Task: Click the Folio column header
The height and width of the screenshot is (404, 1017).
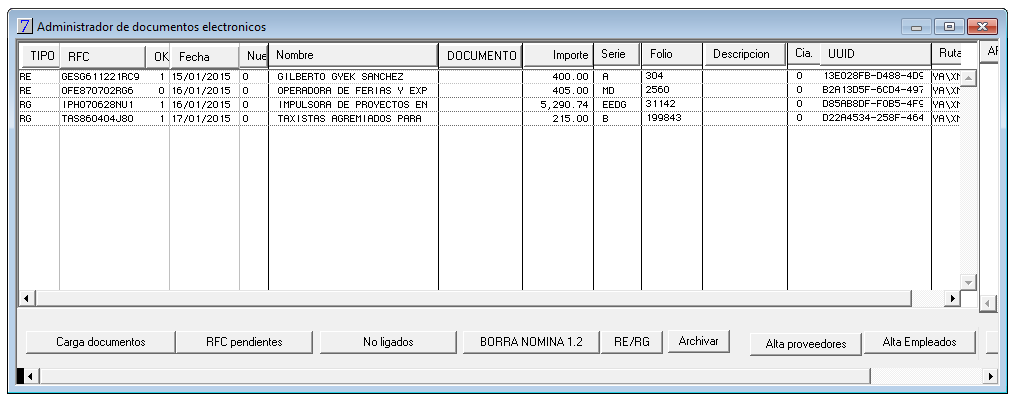Action: [x=671, y=54]
